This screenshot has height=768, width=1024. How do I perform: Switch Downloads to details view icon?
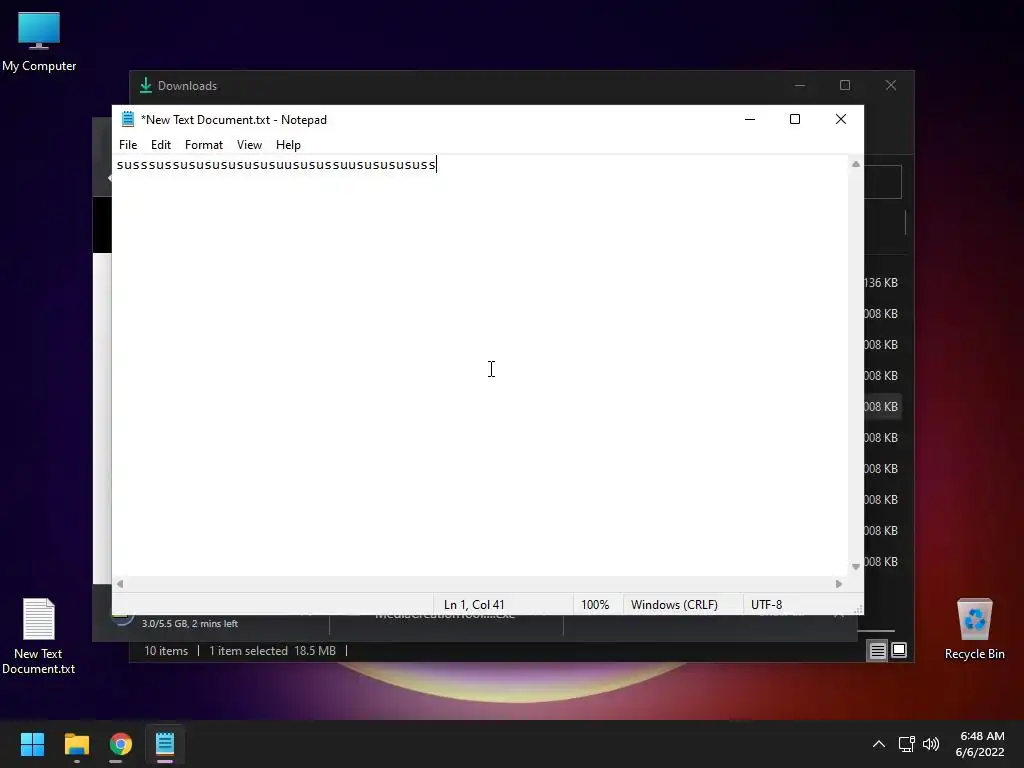tap(877, 650)
